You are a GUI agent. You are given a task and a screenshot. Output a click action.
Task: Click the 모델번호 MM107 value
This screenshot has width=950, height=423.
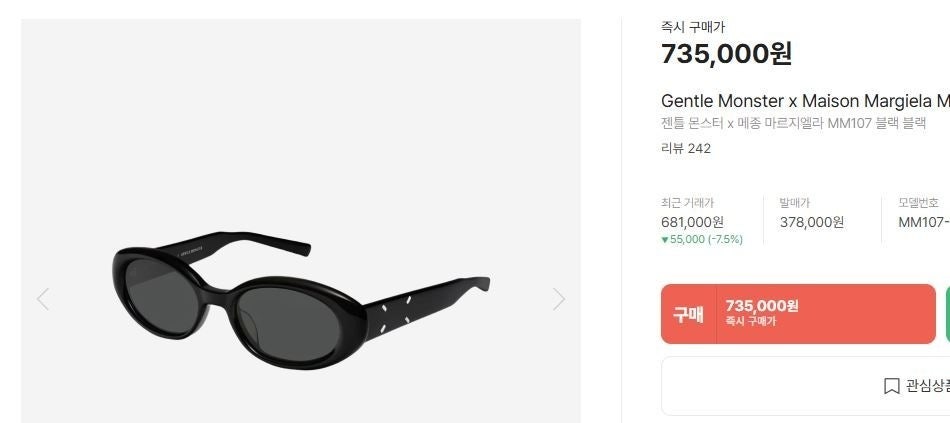click(924, 222)
